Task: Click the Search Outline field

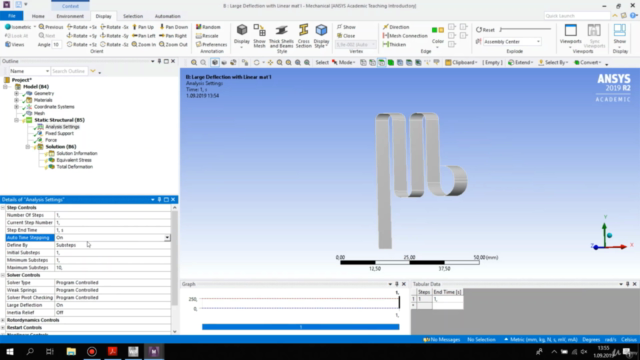Action: (x=69, y=71)
